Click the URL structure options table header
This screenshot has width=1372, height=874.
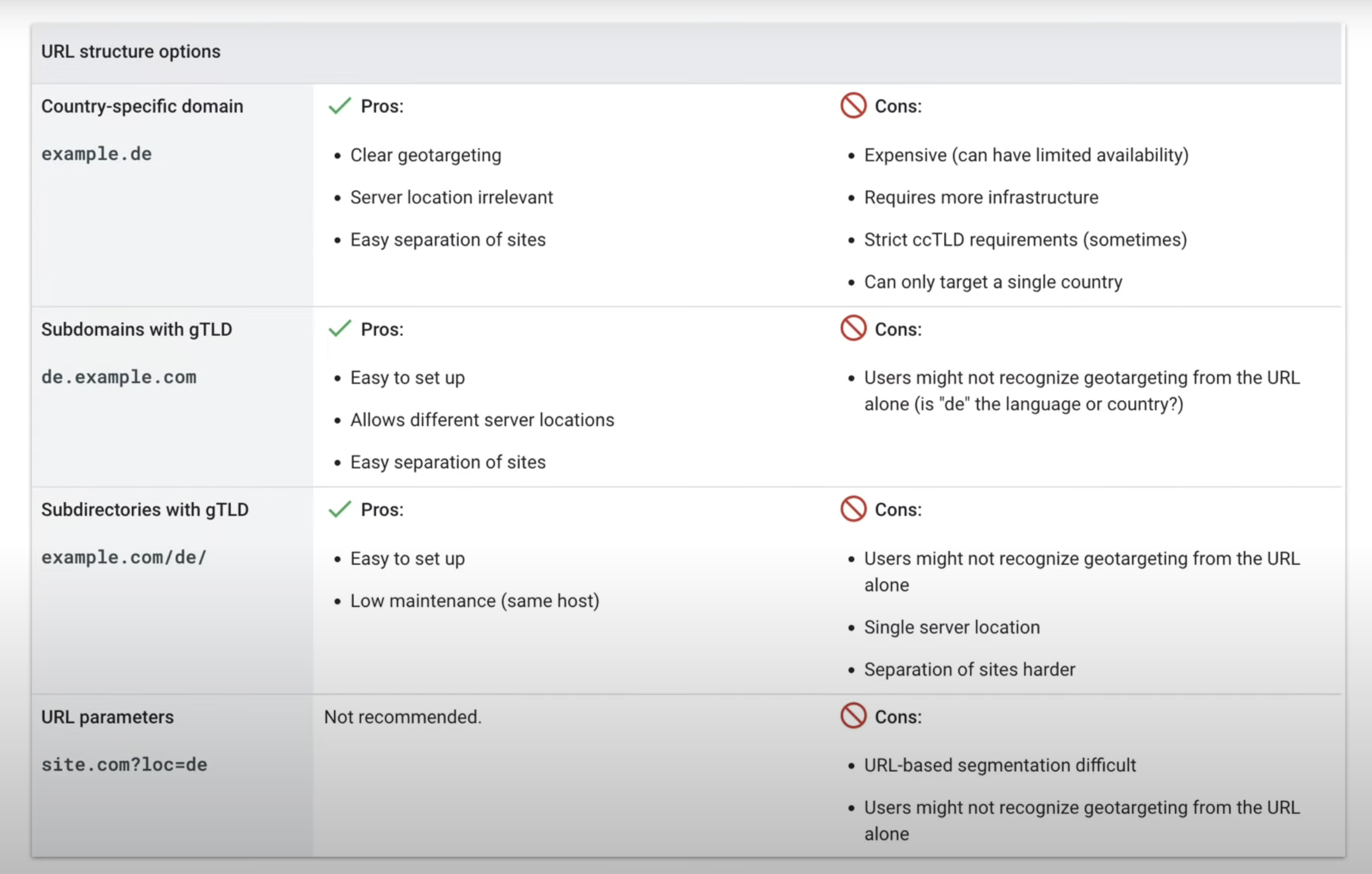130,51
